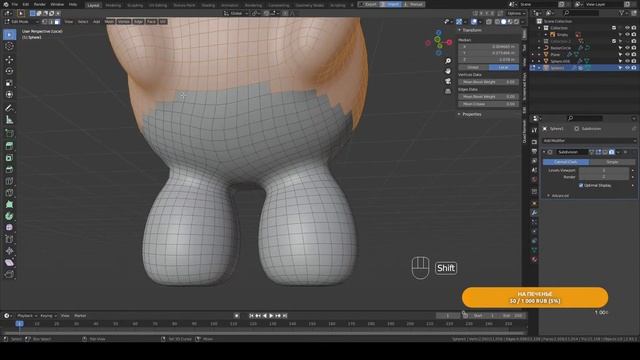Select the Extrude Region tool
640x360 pixels.
pos(9,146)
